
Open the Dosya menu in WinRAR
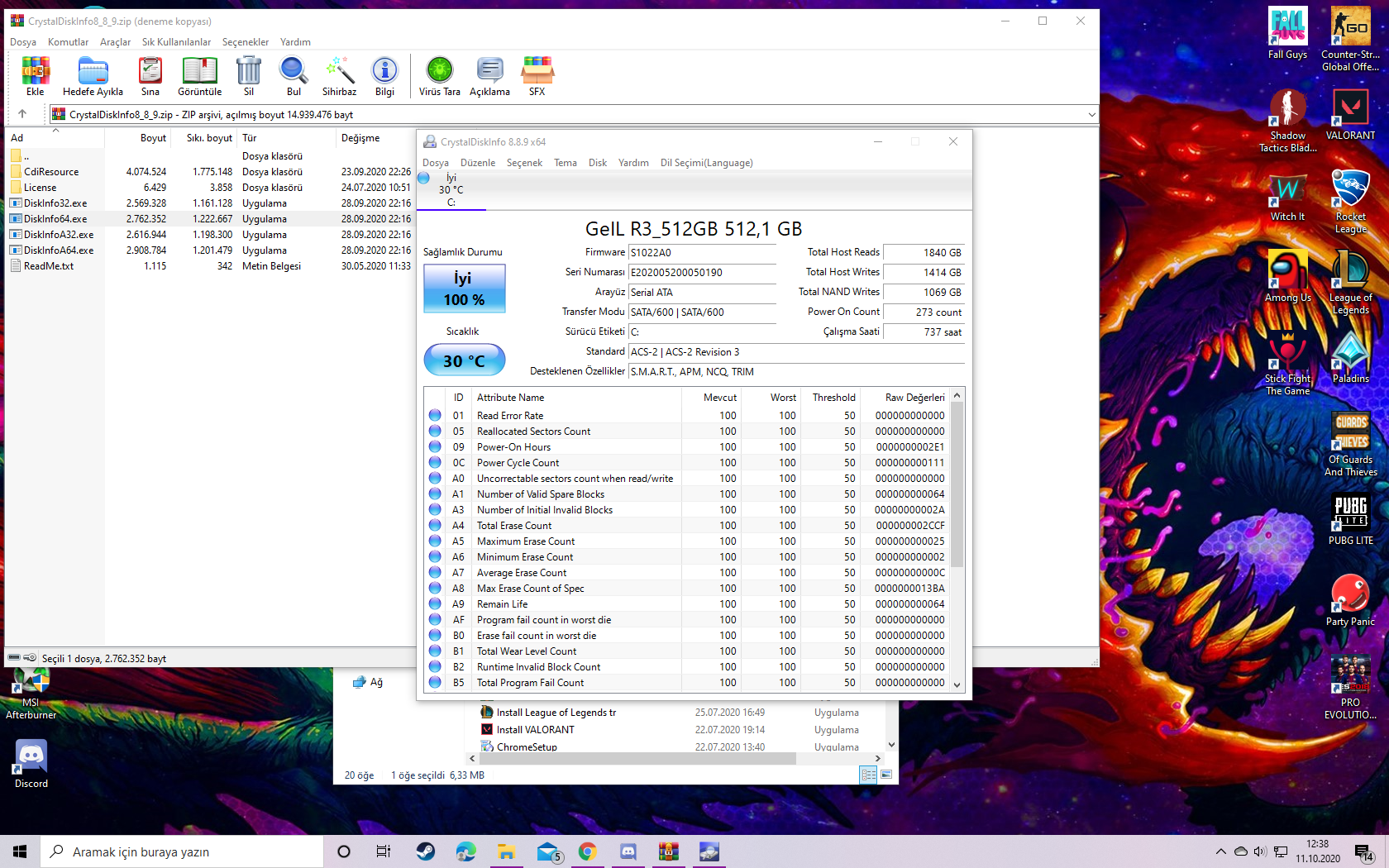tap(22, 42)
